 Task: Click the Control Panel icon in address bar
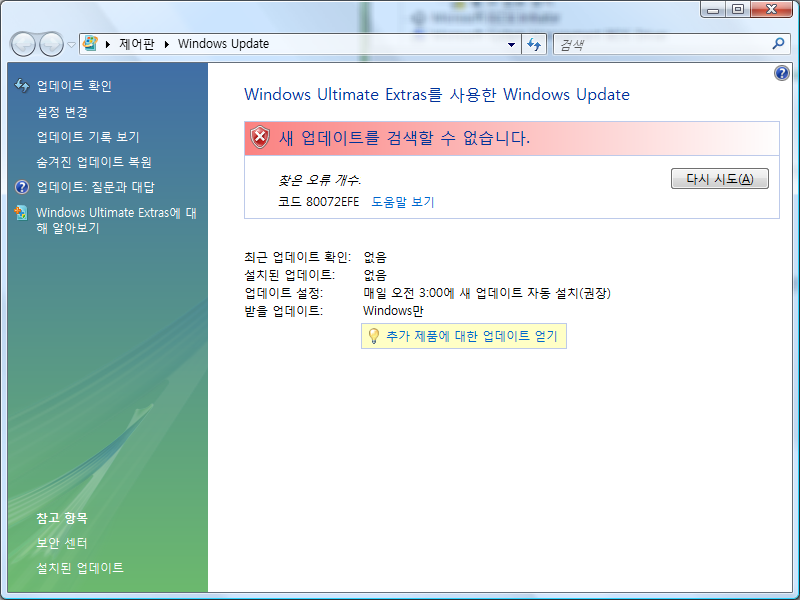point(90,43)
